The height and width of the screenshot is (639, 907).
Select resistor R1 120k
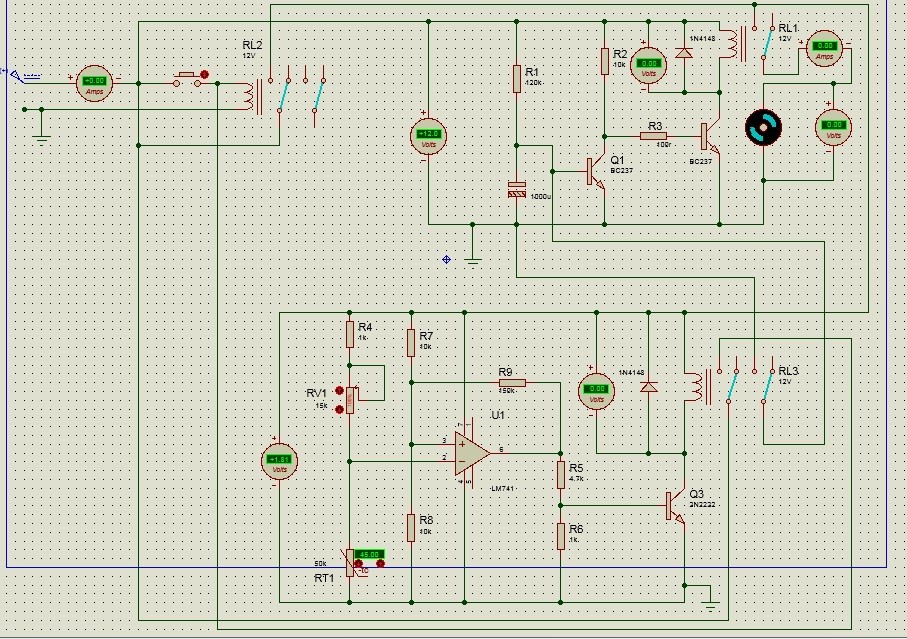(517, 79)
